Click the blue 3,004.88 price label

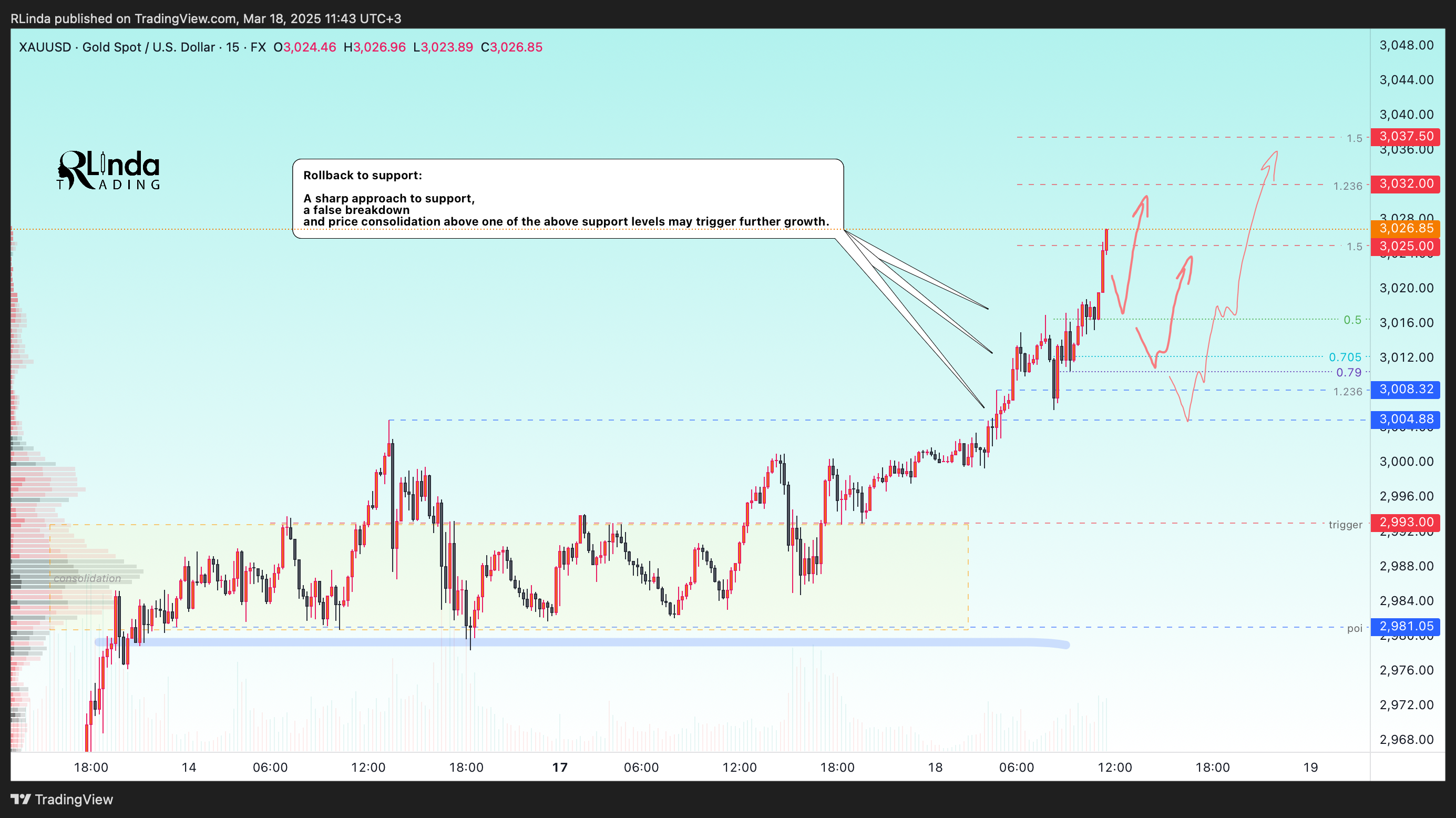point(1406,420)
